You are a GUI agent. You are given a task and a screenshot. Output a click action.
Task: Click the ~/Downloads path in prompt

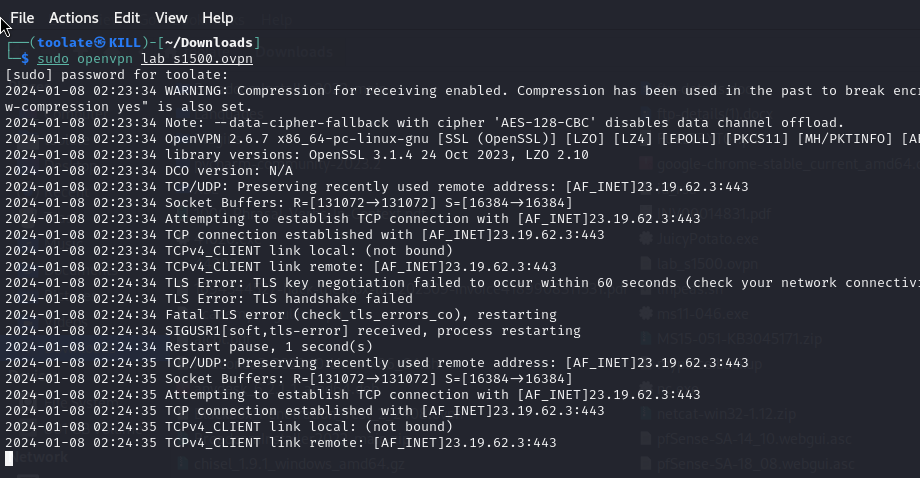click(208, 43)
